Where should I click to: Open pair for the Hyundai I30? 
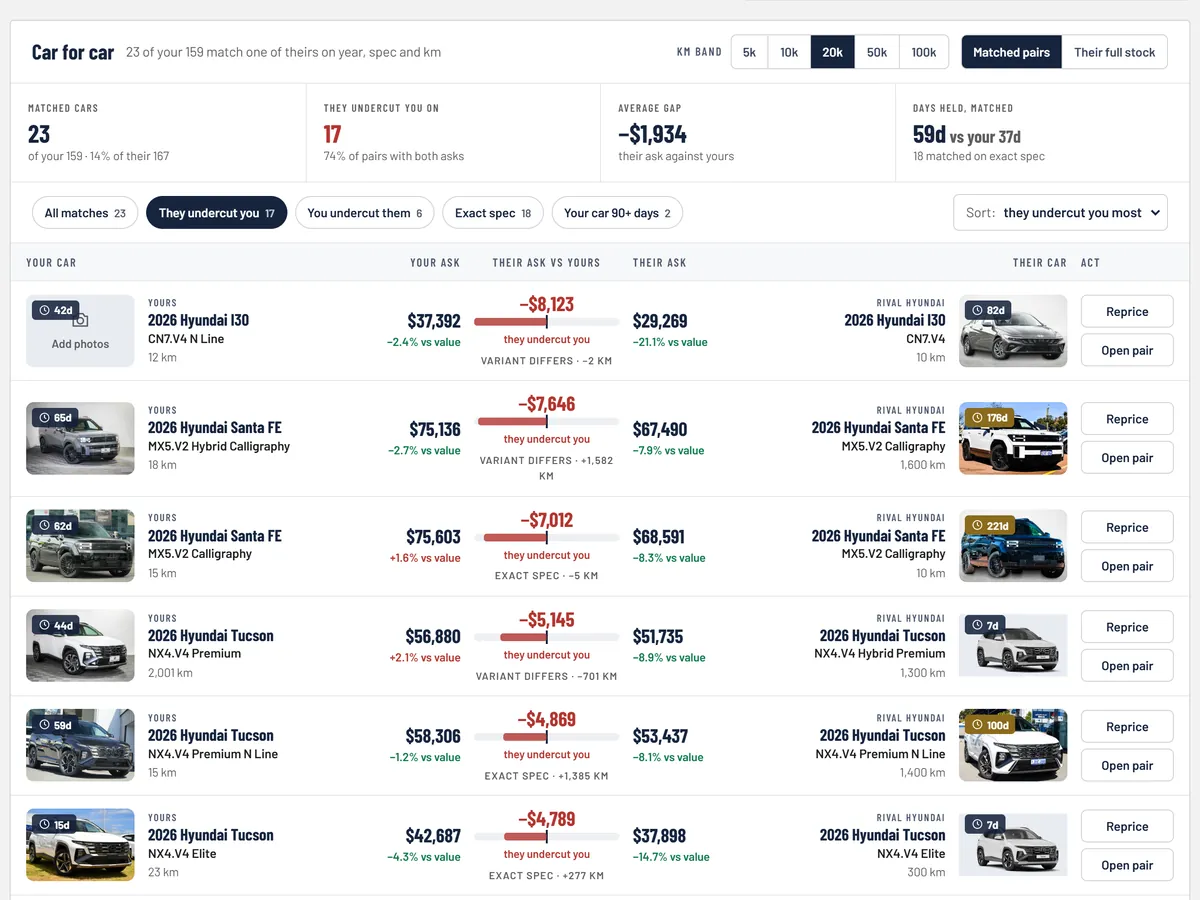click(x=1127, y=351)
